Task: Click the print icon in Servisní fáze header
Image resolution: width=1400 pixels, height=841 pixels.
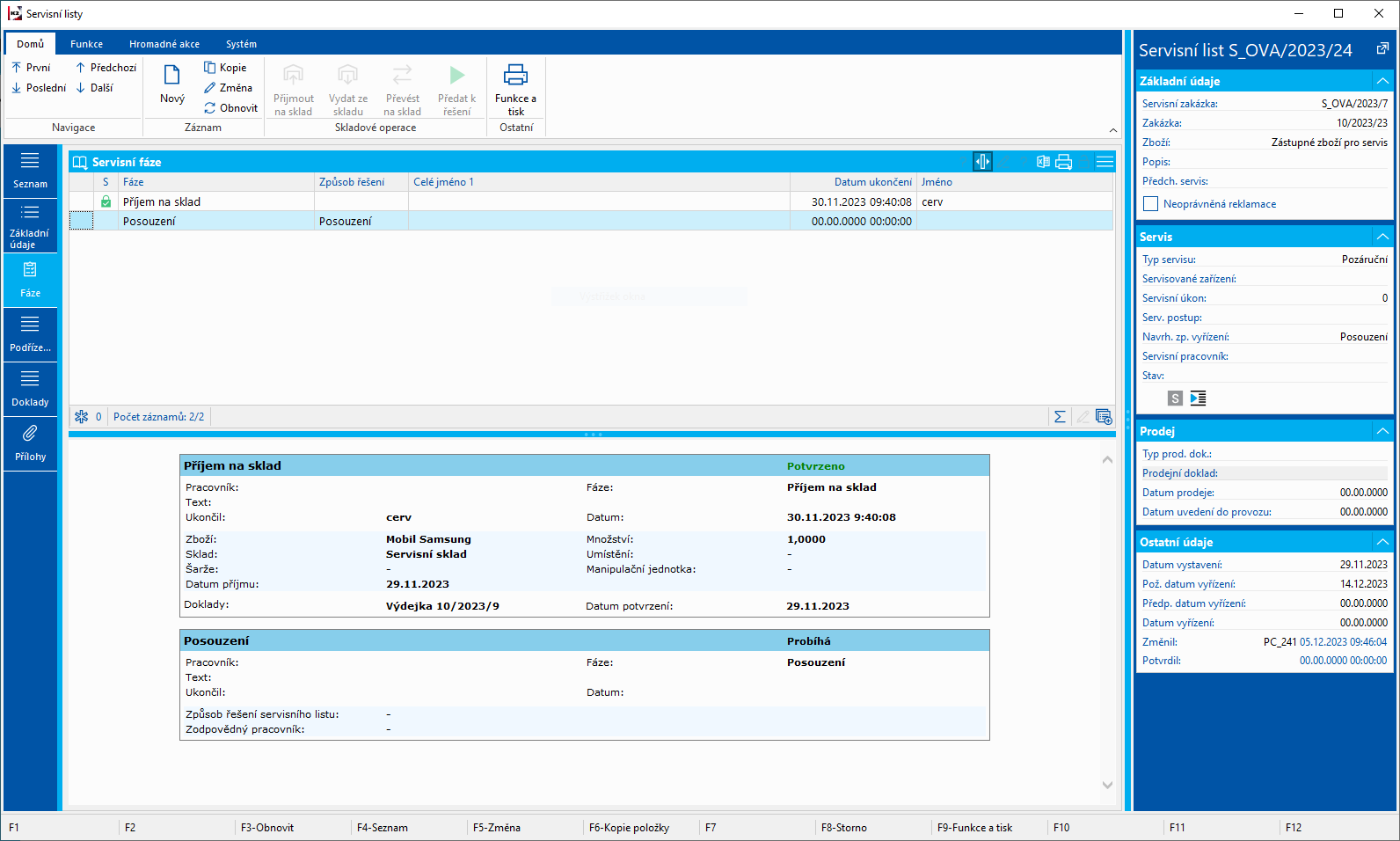Action: (x=1063, y=162)
